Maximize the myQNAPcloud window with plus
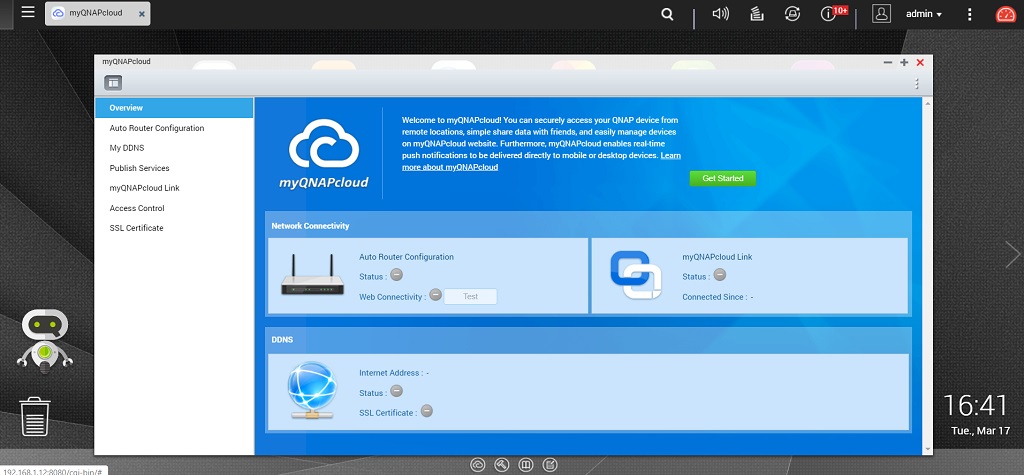The height and width of the screenshot is (475, 1024). click(904, 63)
